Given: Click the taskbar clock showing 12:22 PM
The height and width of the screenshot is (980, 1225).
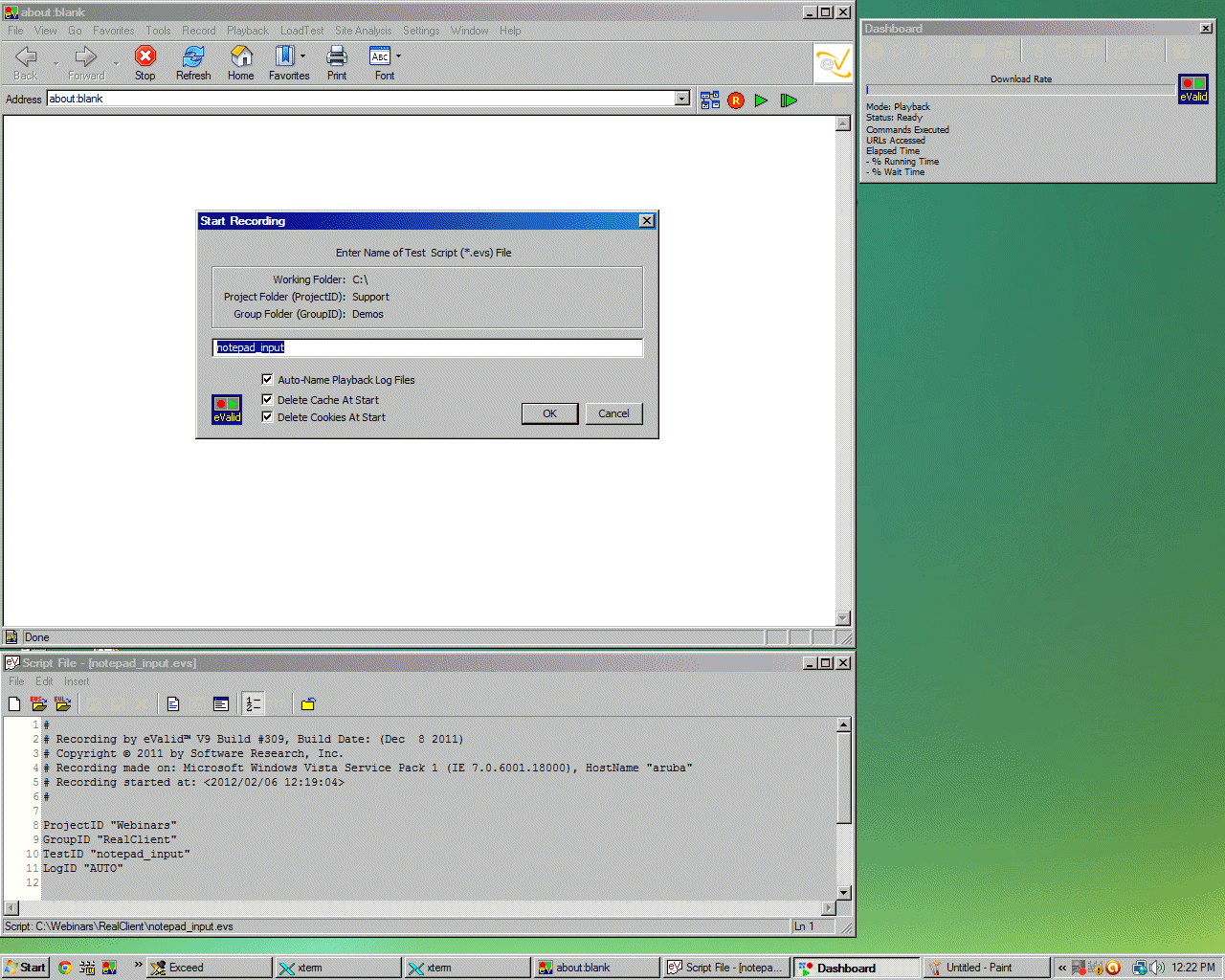Looking at the screenshot, I should (x=1193, y=968).
